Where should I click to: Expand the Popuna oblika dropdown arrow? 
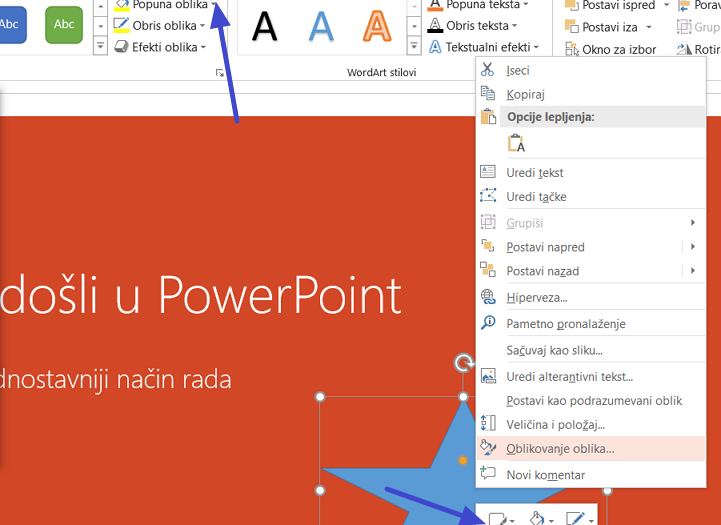coord(214,4)
